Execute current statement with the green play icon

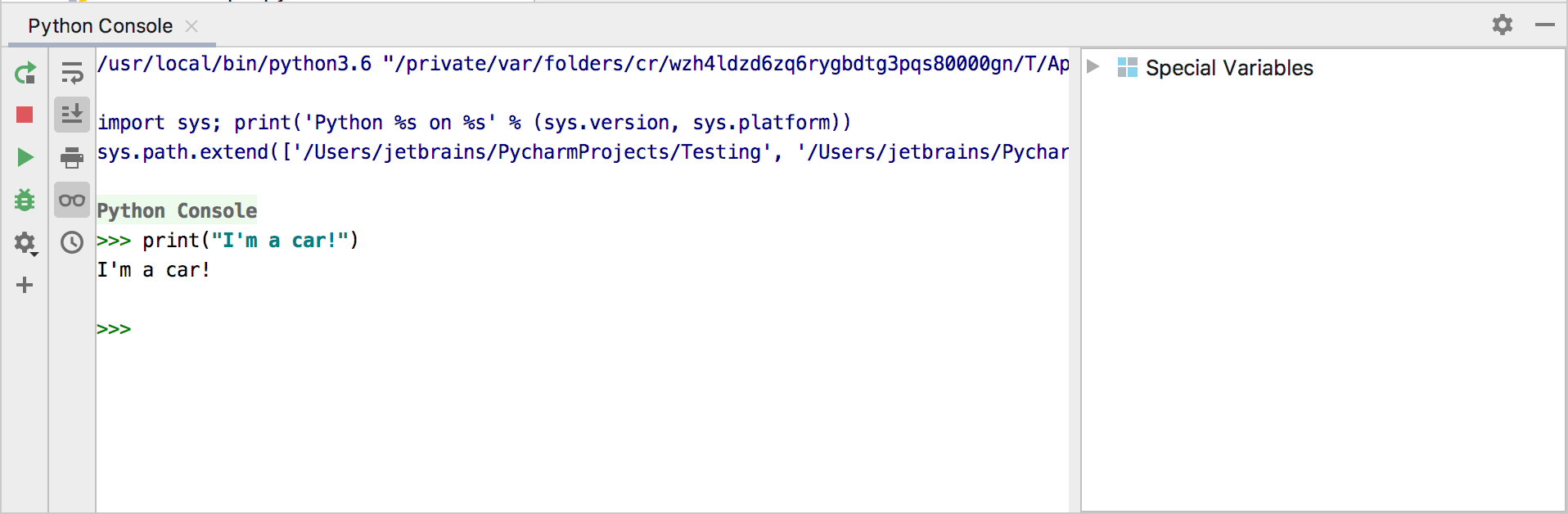[x=25, y=158]
